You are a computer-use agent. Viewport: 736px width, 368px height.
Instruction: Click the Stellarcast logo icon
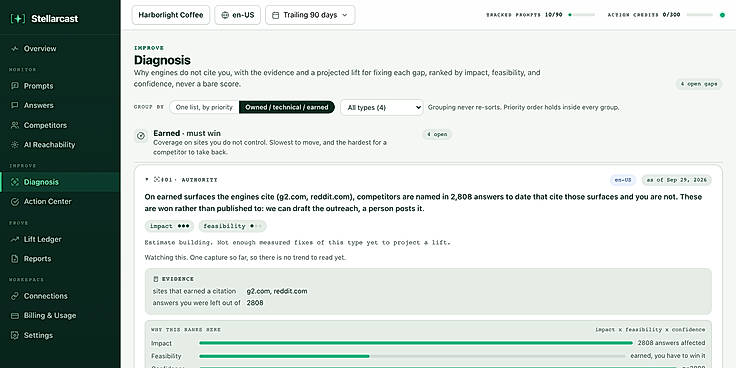(x=18, y=19)
